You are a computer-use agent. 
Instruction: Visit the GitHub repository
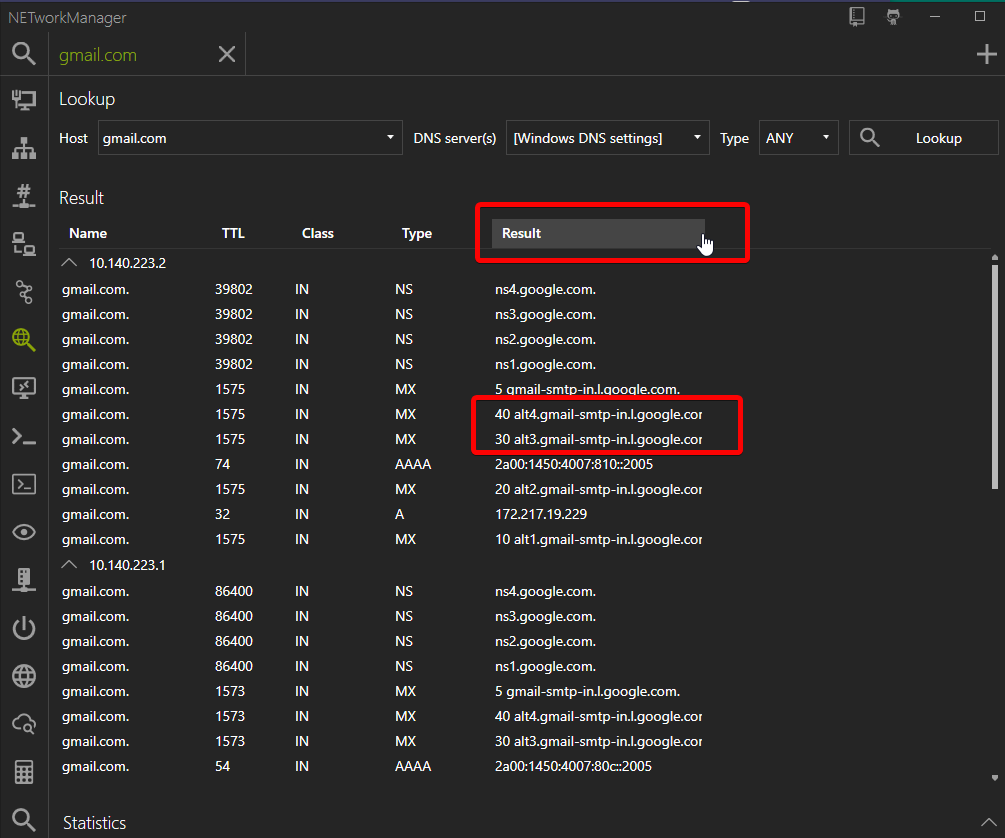tap(892, 16)
